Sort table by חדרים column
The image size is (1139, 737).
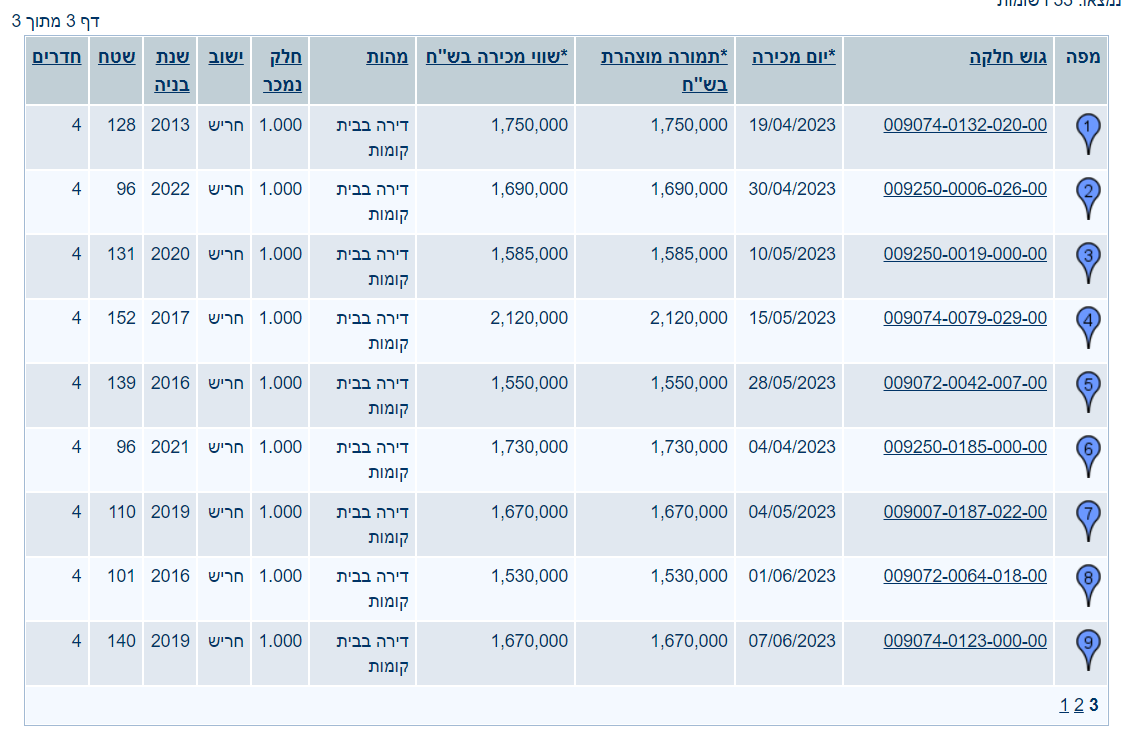57,57
